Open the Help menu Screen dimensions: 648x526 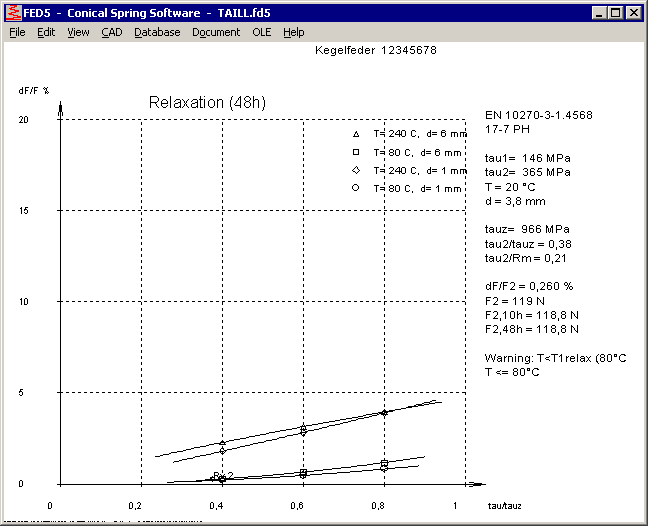coord(293,32)
